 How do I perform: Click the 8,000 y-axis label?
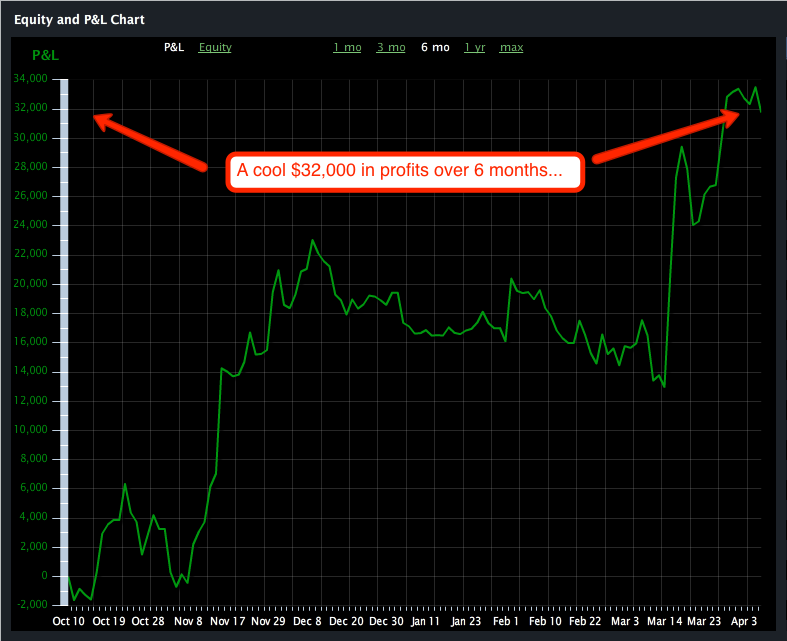[x=34, y=458]
